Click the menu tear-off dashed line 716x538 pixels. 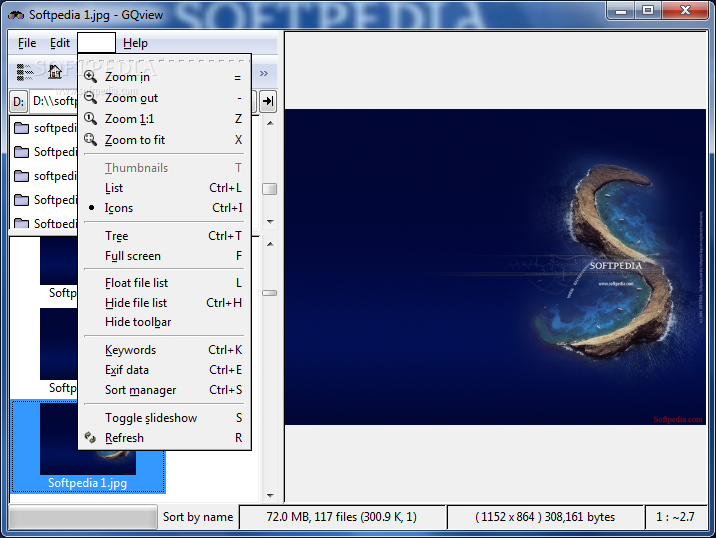(164, 60)
